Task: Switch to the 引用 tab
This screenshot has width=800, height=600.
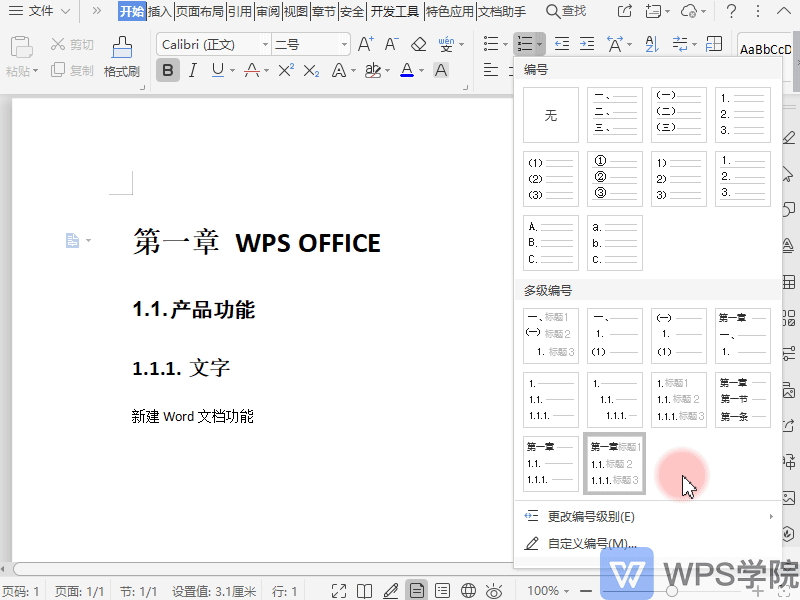Action: (x=240, y=11)
